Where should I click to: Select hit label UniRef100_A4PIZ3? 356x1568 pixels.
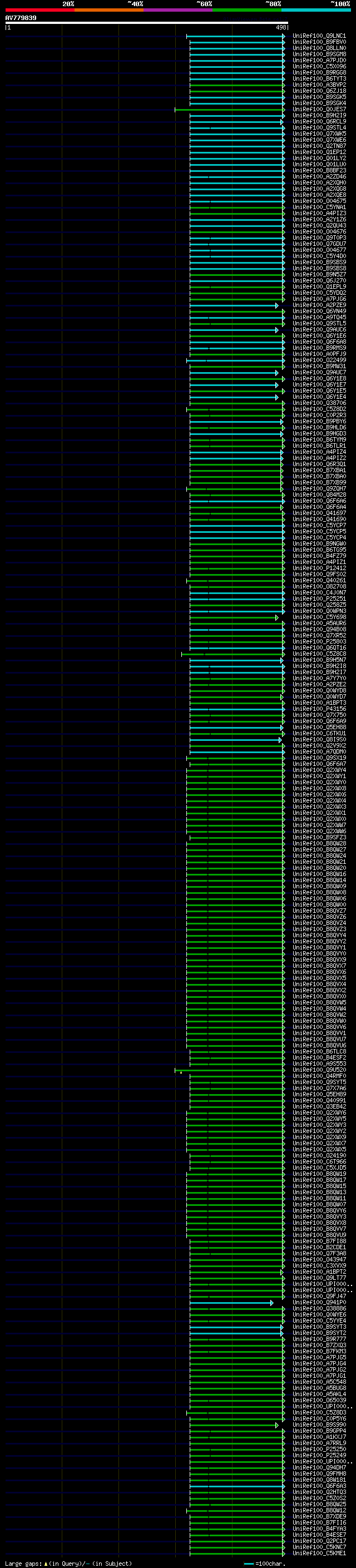click(x=319, y=214)
